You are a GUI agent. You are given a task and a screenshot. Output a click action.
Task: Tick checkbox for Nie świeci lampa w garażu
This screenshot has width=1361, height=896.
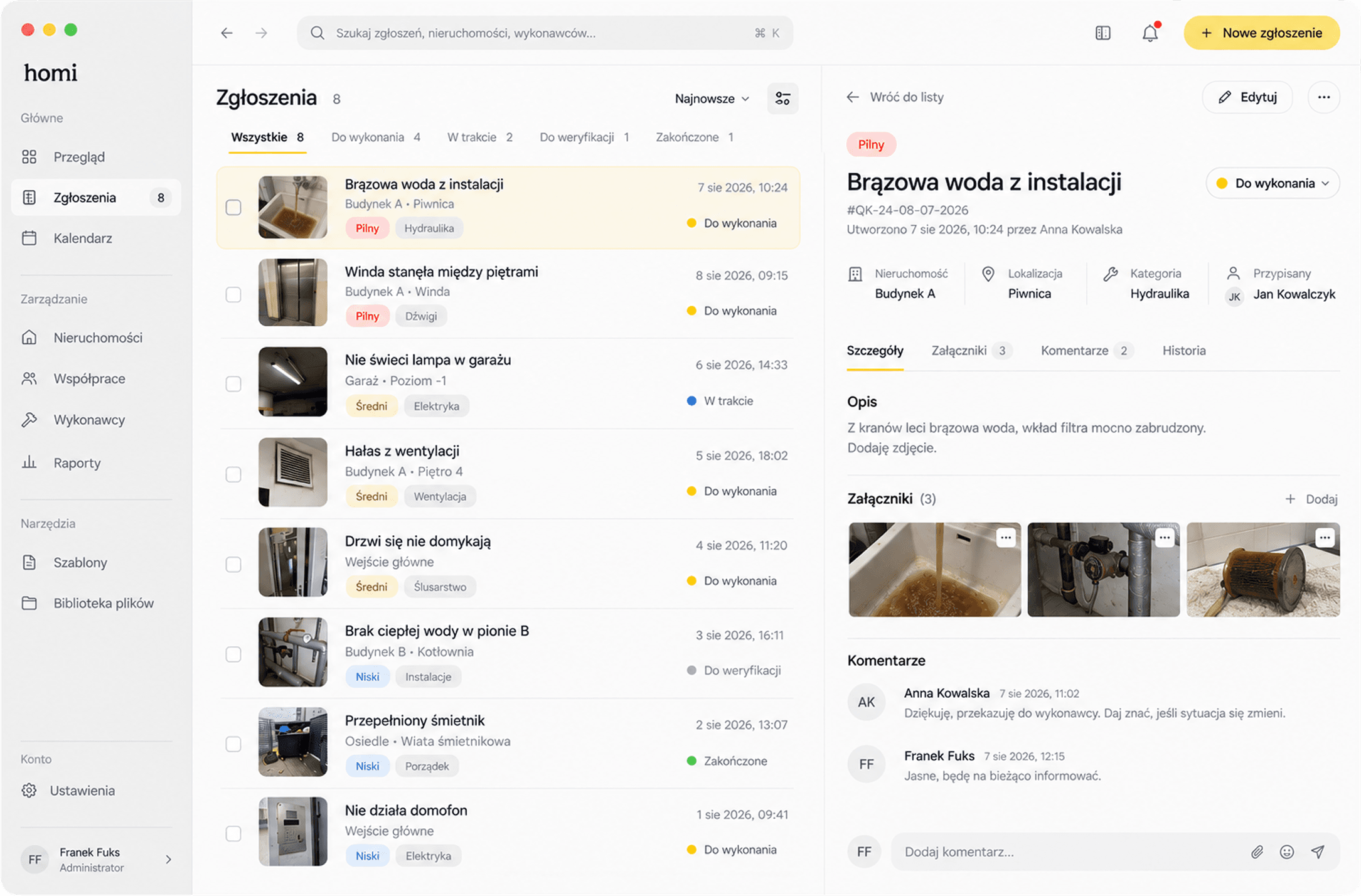click(233, 383)
